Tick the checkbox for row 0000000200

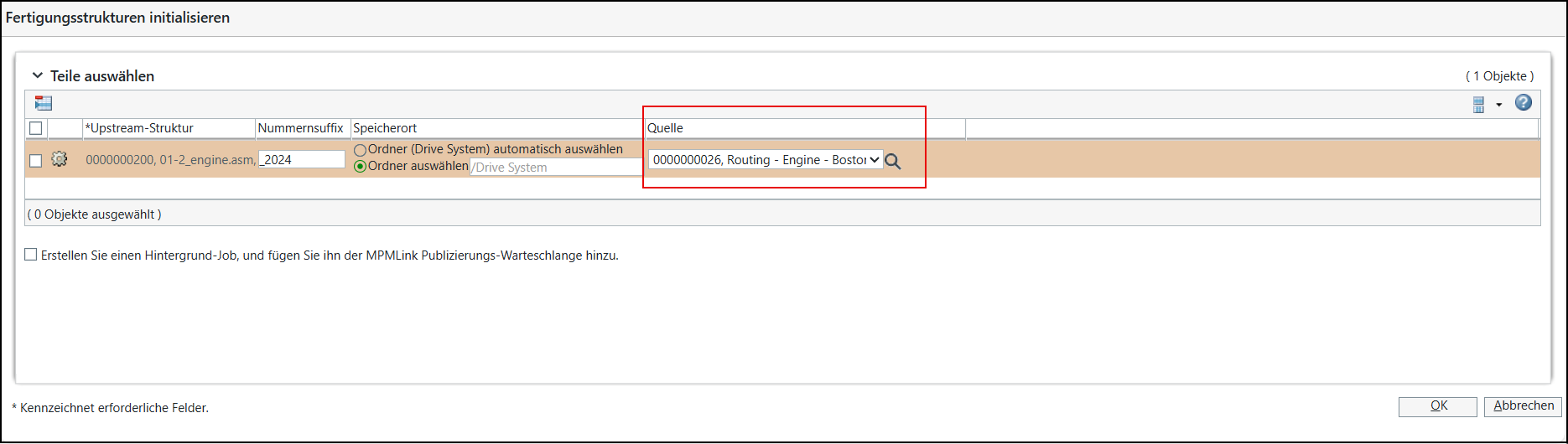(x=35, y=160)
